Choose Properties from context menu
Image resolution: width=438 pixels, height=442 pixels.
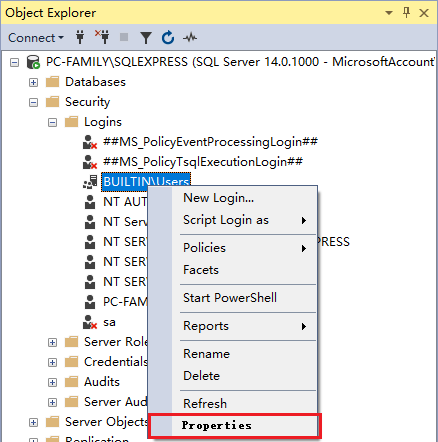235,426
